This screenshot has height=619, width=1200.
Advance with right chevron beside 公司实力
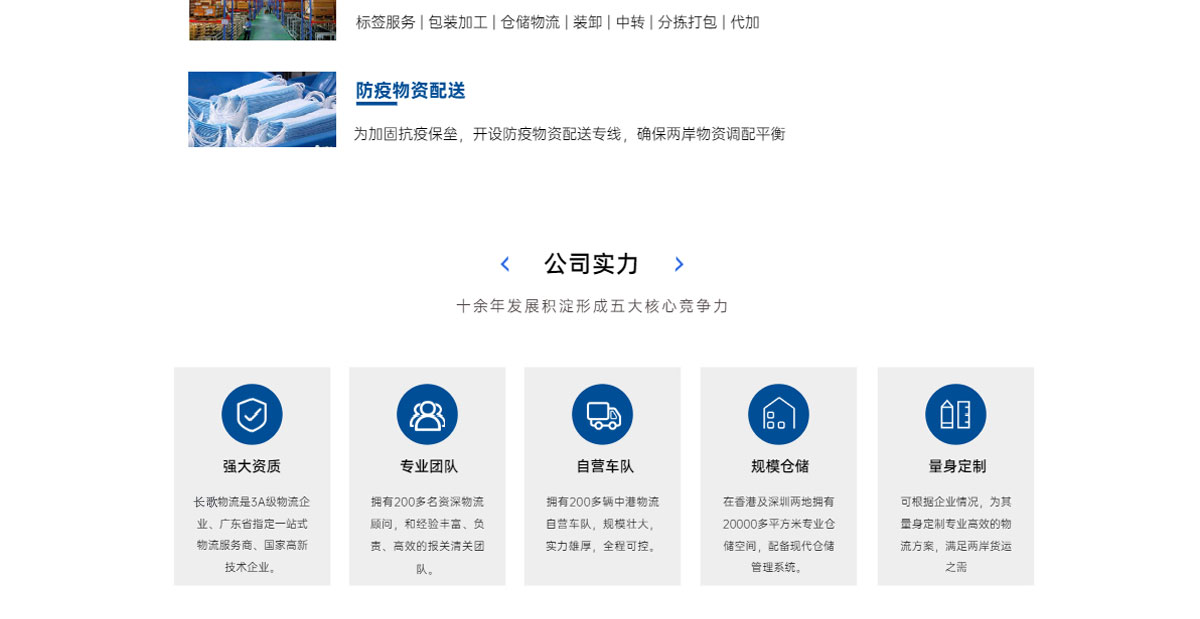pyautogui.click(x=679, y=264)
